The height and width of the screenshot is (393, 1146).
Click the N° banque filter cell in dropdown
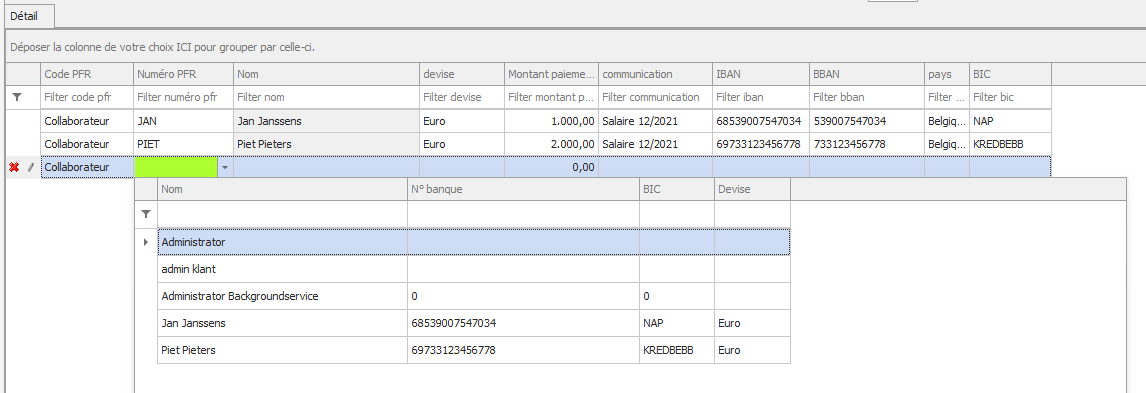pos(523,214)
